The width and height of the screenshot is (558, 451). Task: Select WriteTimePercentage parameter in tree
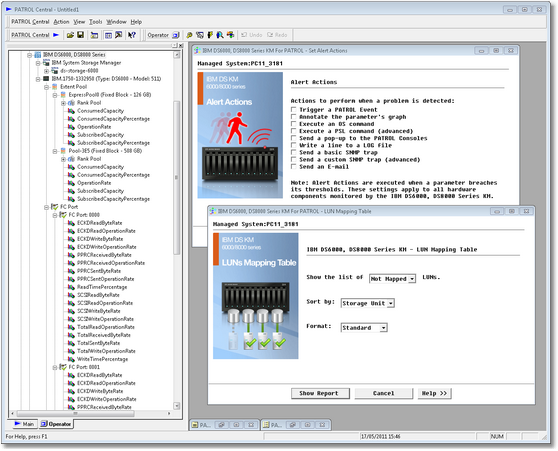tap(102, 359)
